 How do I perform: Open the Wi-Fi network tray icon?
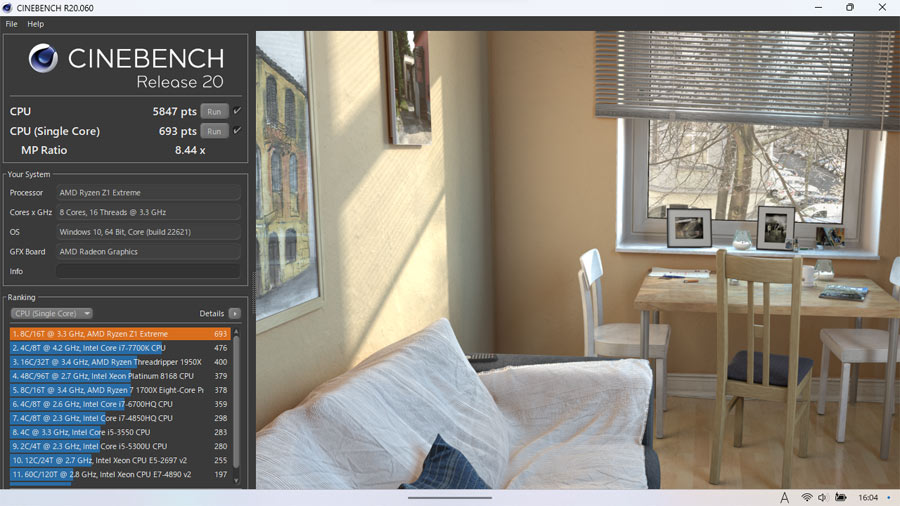[x=806, y=497]
